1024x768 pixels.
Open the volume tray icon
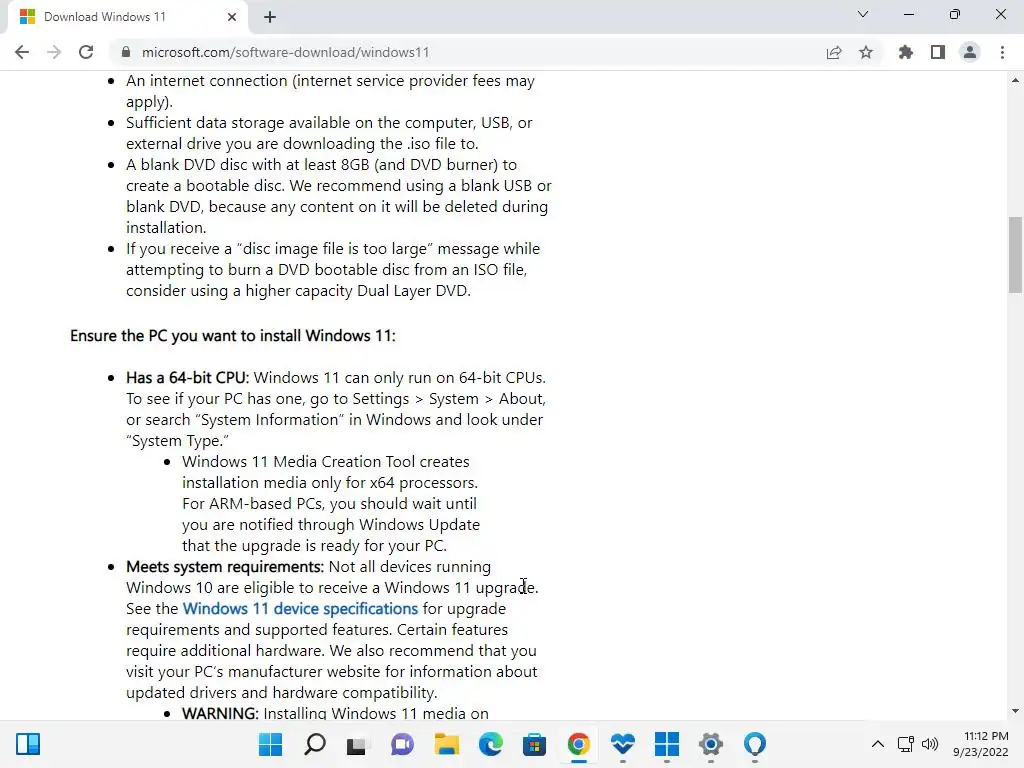(929, 744)
